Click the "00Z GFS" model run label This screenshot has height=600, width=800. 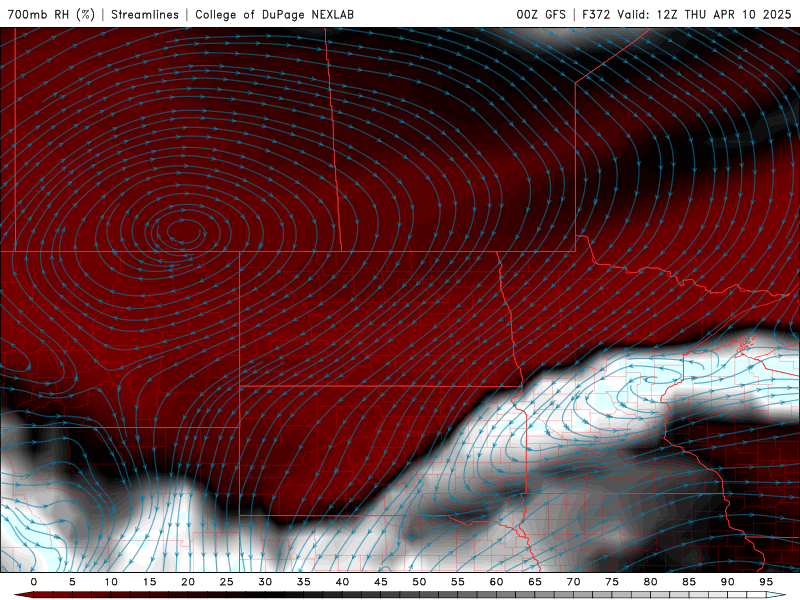[x=541, y=14]
